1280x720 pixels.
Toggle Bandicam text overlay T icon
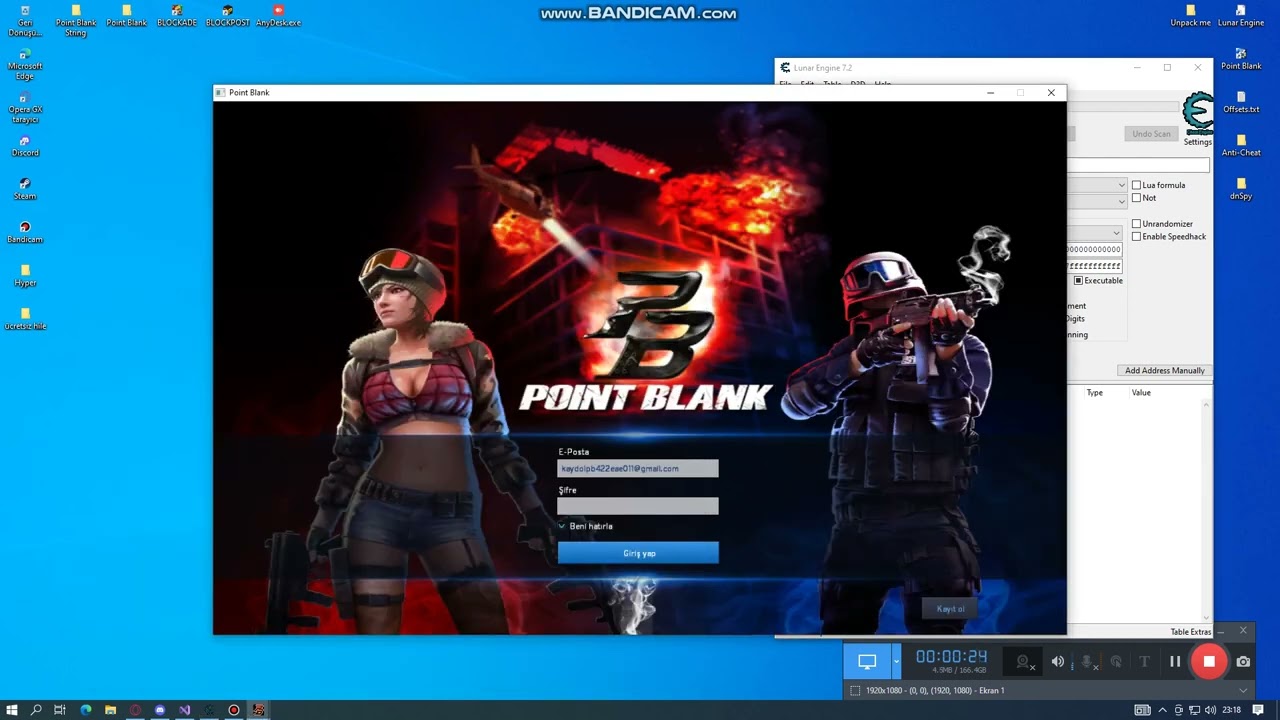(x=1145, y=661)
